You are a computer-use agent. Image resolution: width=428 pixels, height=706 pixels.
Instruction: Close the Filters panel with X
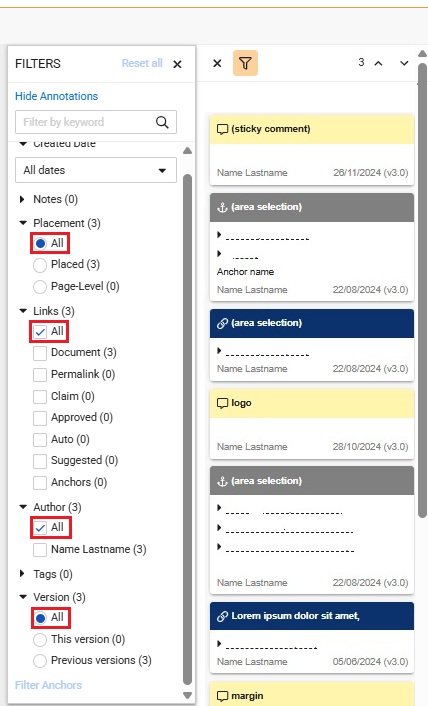(x=177, y=64)
